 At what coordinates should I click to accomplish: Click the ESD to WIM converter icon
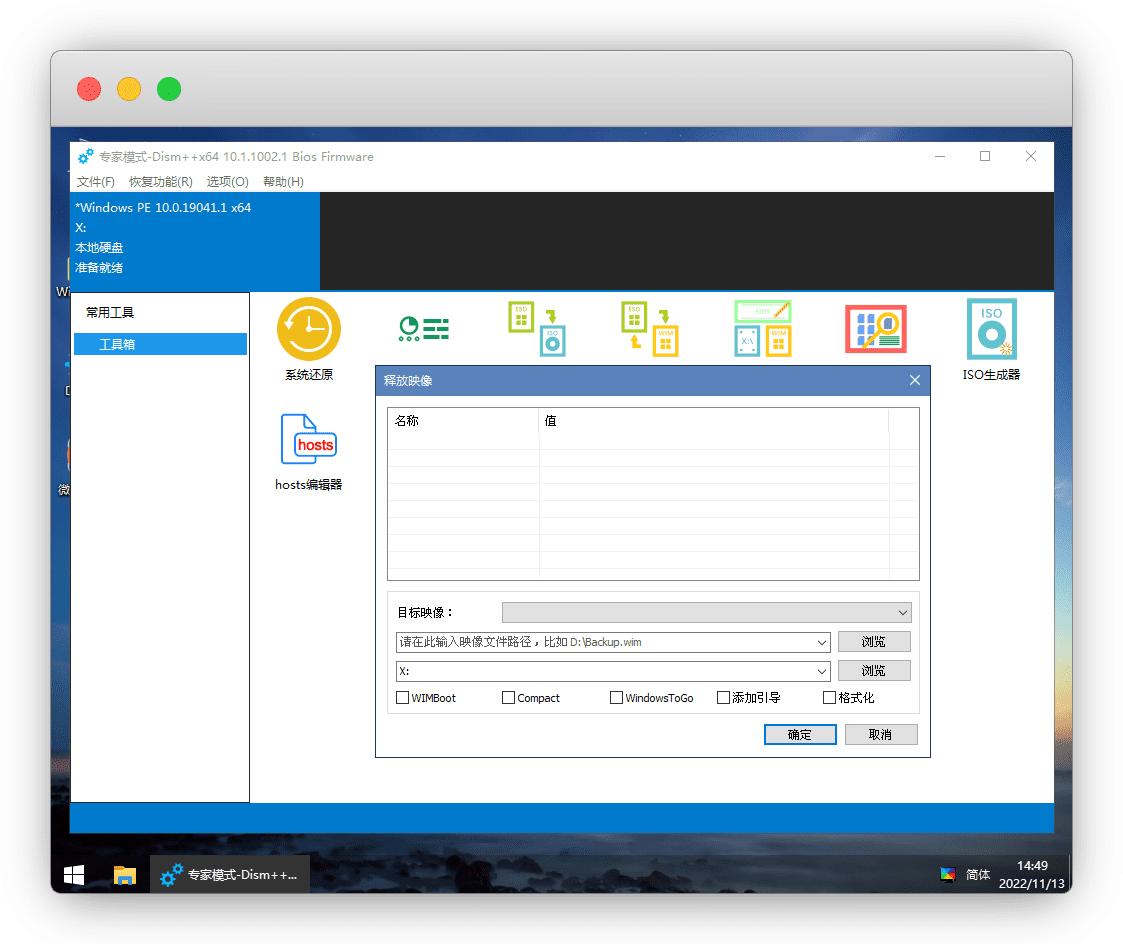click(x=650, y=329)
